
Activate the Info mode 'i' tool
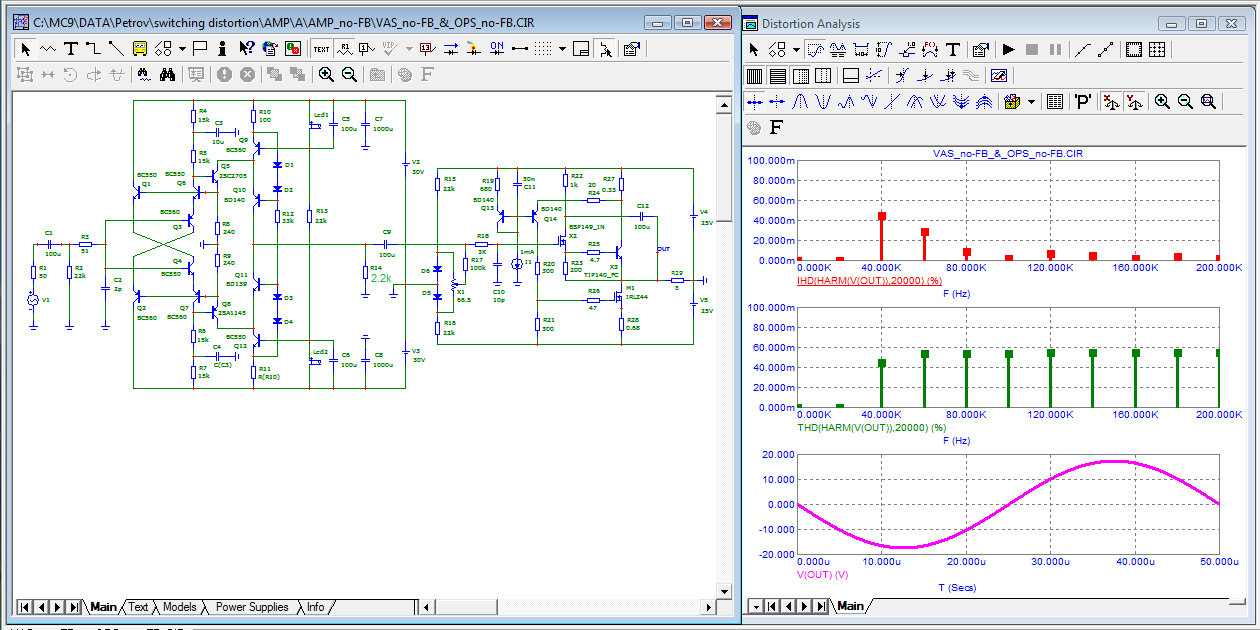tap(223, 48)
